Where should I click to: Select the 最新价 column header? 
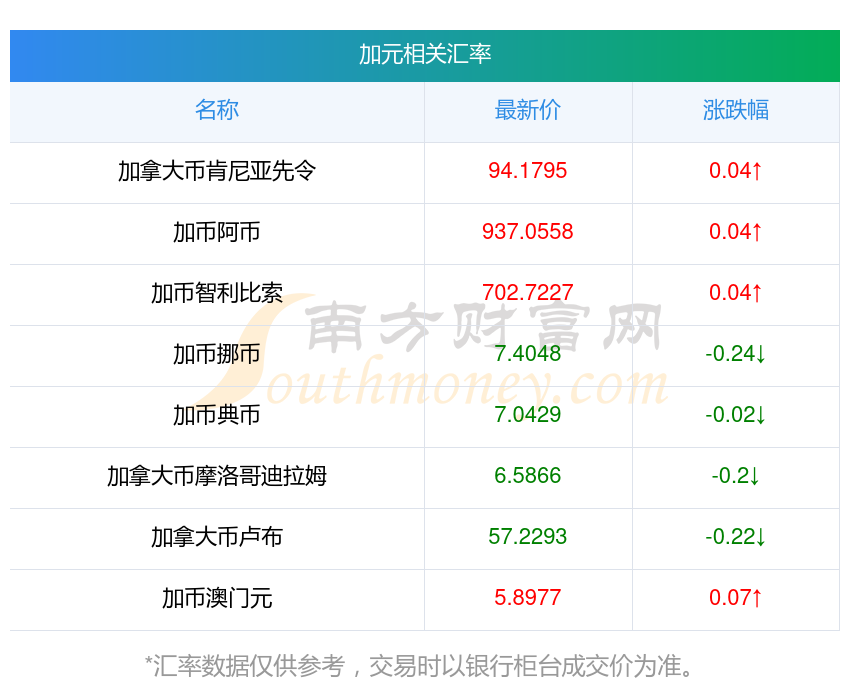pyautogui.click(x=527, y=110)
